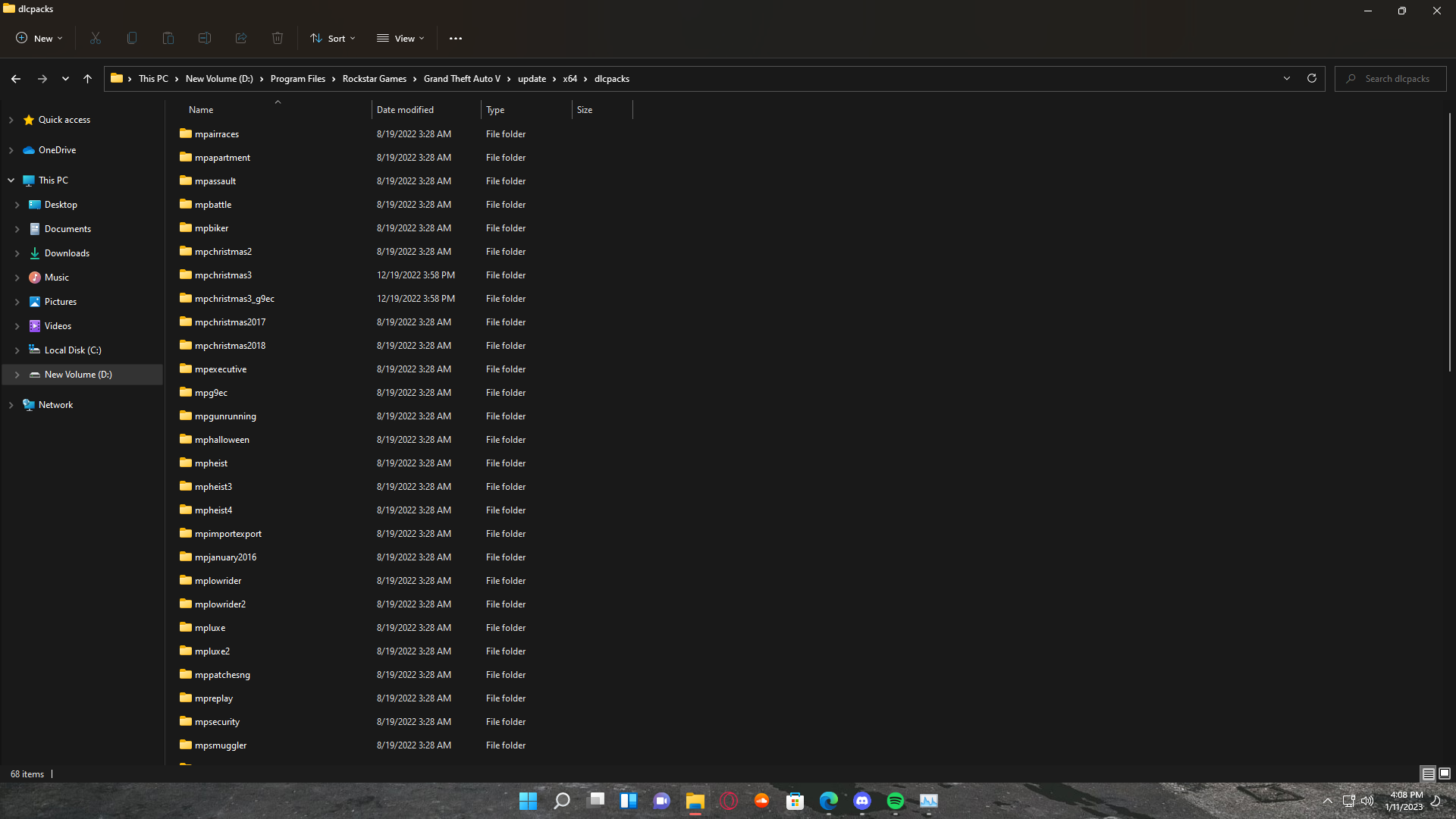
Task: Refresh the dlcpacks folder view
Action: point(1312,78)
